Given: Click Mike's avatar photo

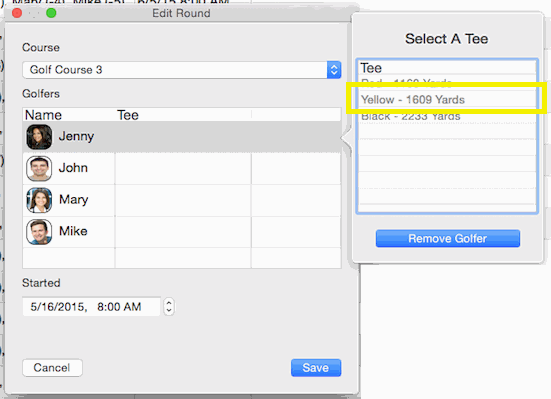Looking at the screenshot, I should pos(39,232).
